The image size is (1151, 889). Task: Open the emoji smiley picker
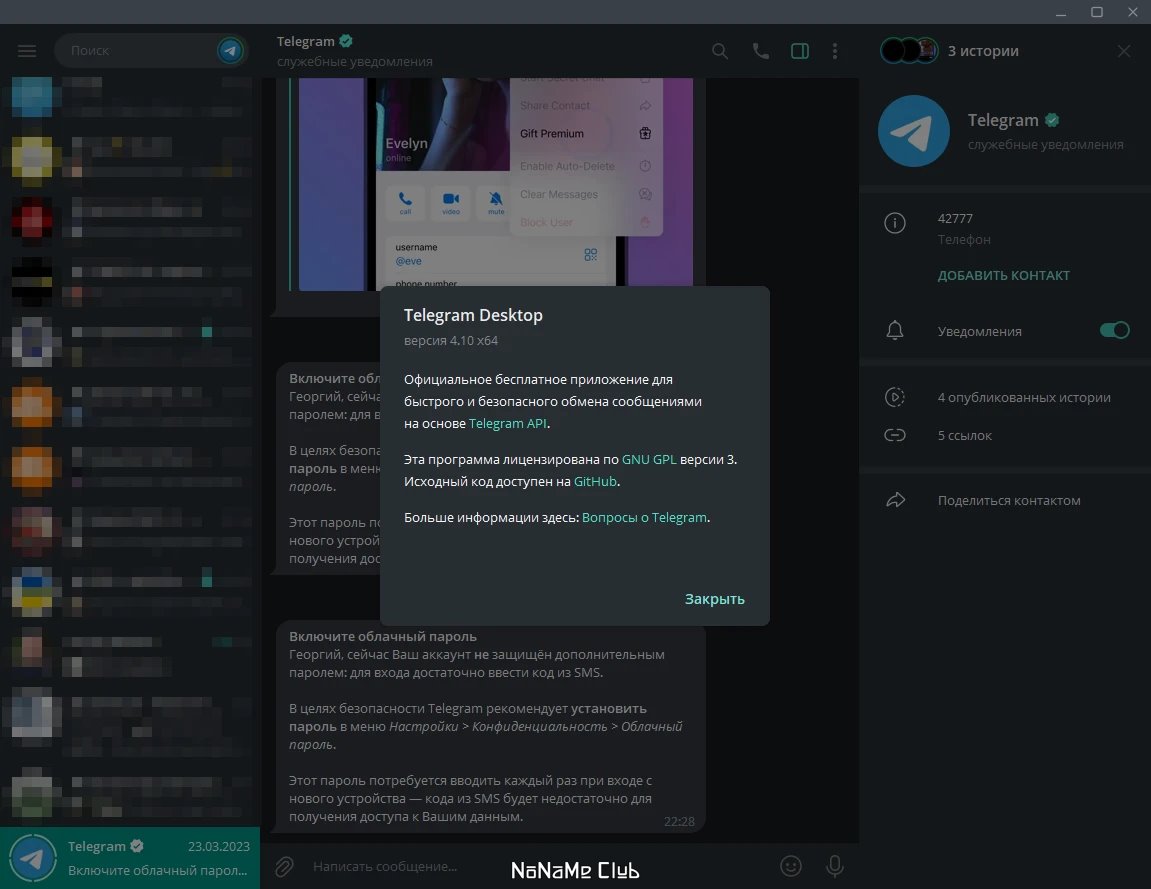point(791,866)
